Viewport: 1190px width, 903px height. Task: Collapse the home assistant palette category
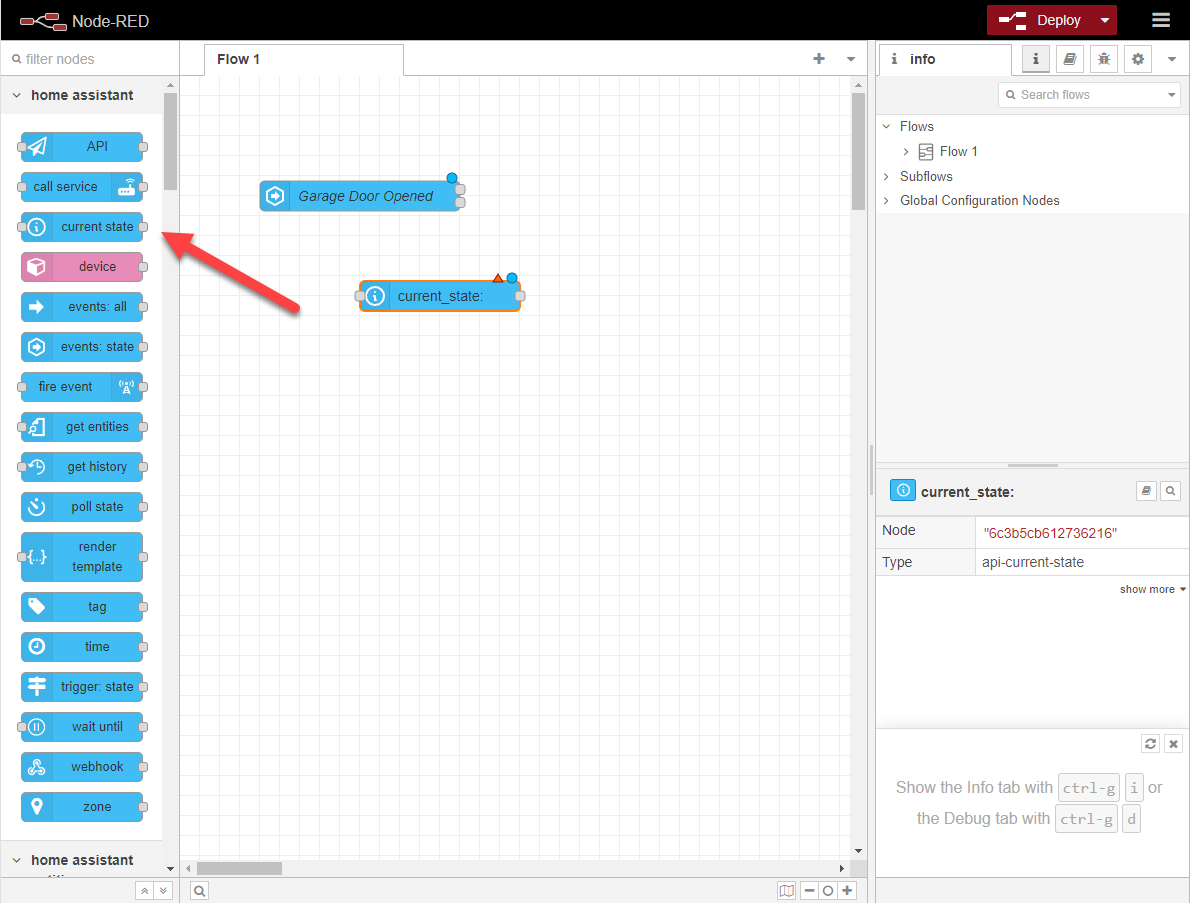[16, 95]
